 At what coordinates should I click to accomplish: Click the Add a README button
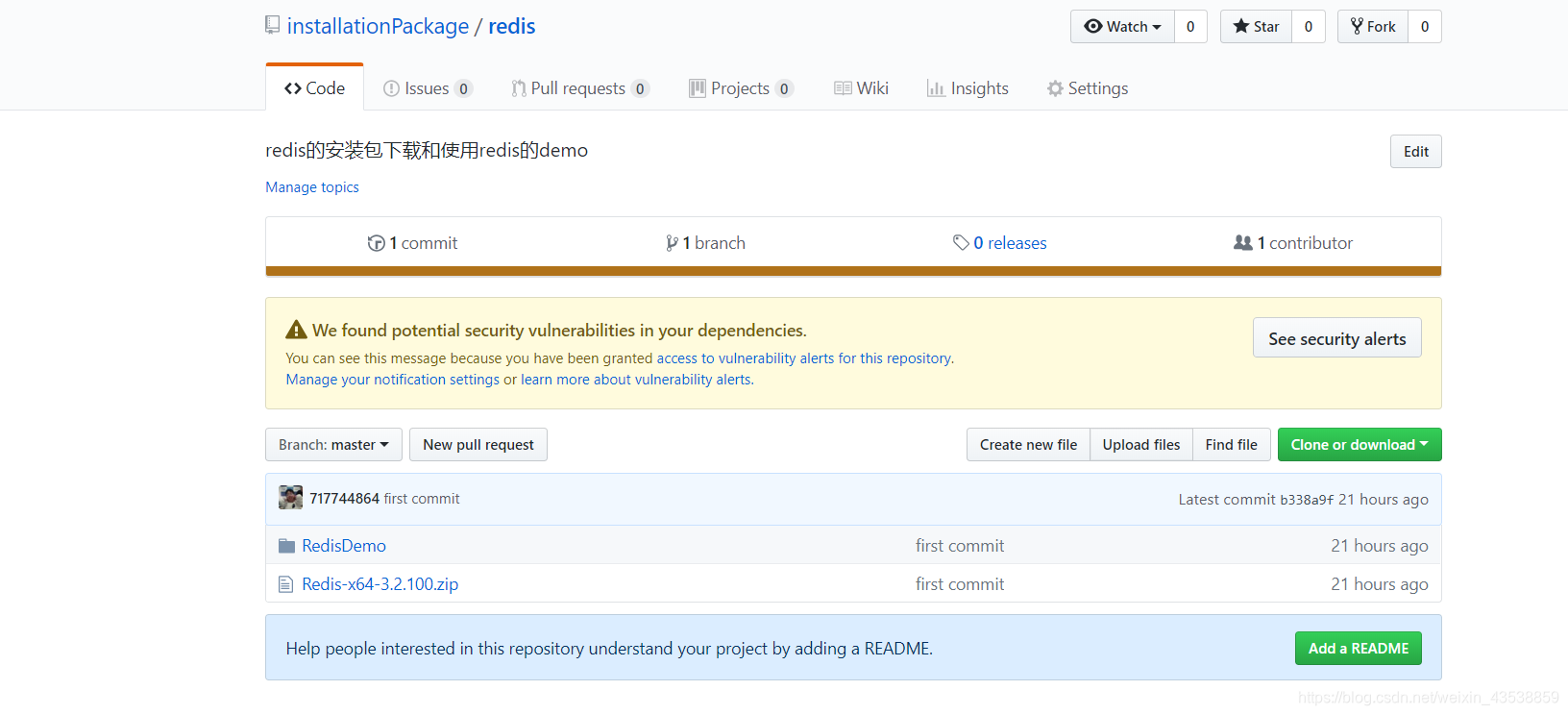point(1358,649)
